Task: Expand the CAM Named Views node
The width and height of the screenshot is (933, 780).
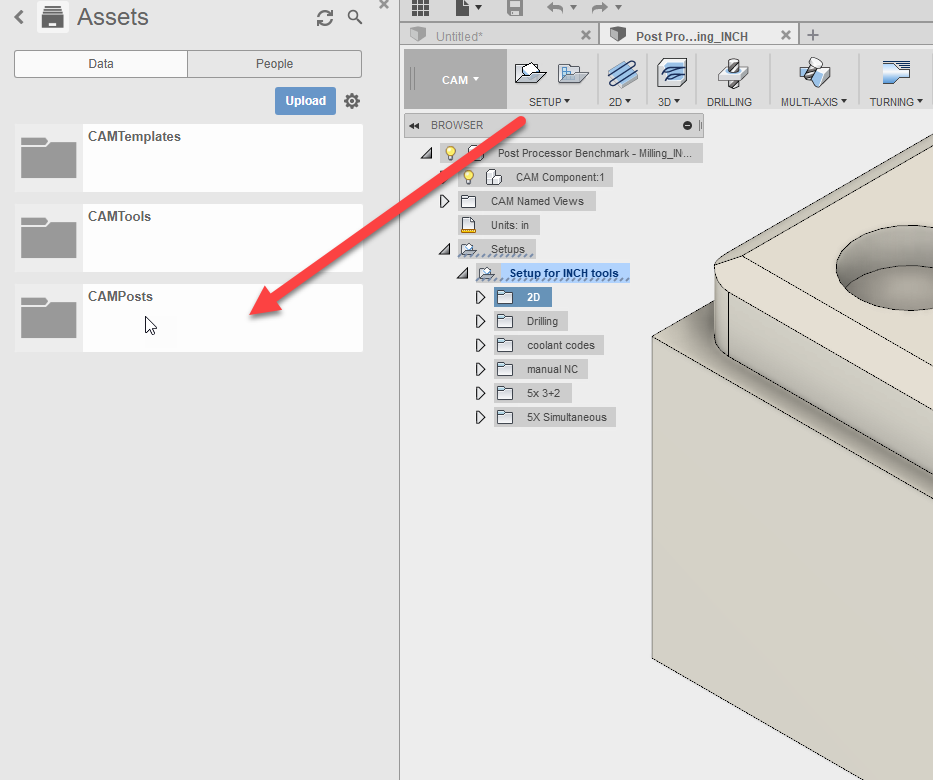Action: (444, 201)
